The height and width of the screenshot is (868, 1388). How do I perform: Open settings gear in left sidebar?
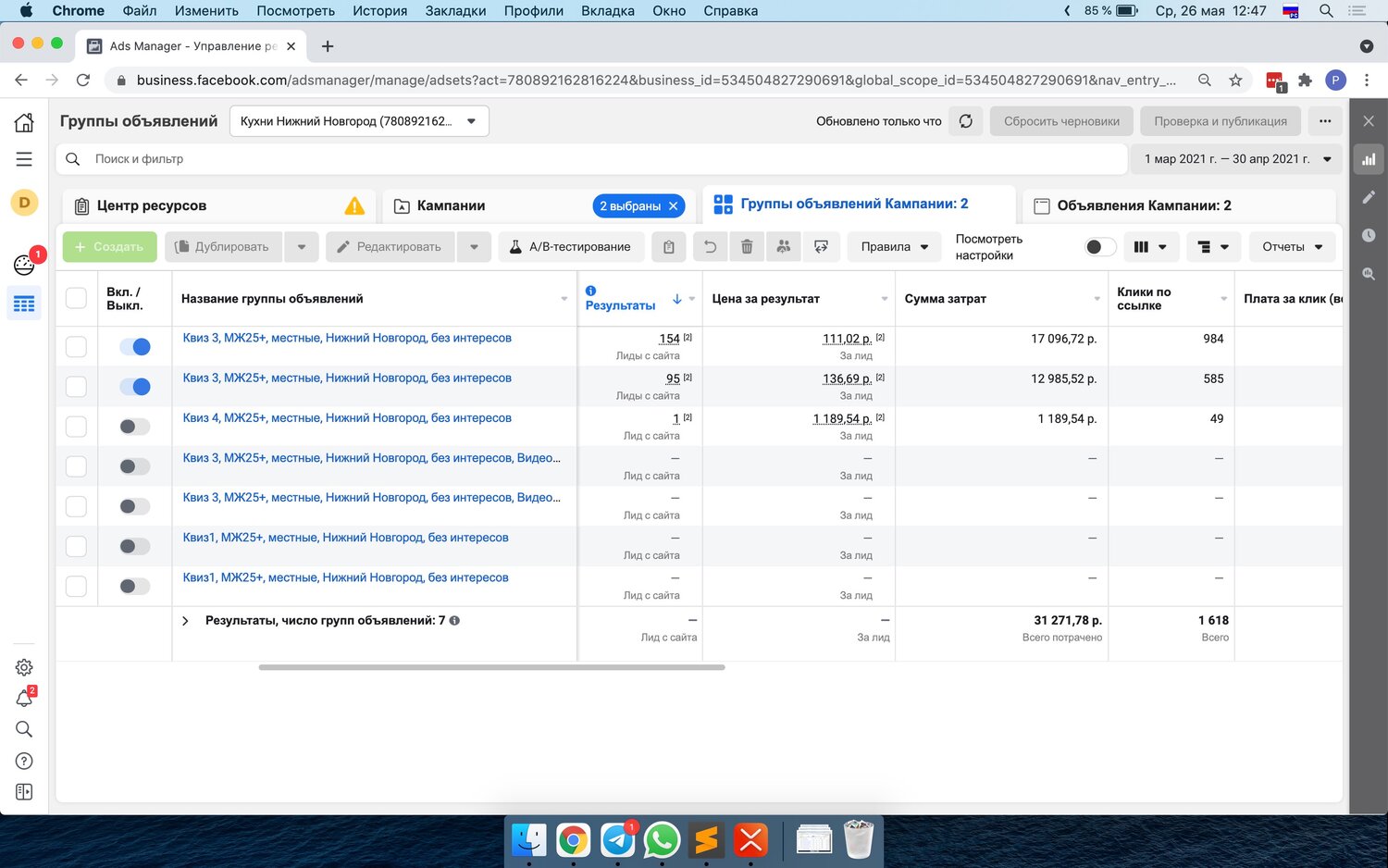point(24,667)
